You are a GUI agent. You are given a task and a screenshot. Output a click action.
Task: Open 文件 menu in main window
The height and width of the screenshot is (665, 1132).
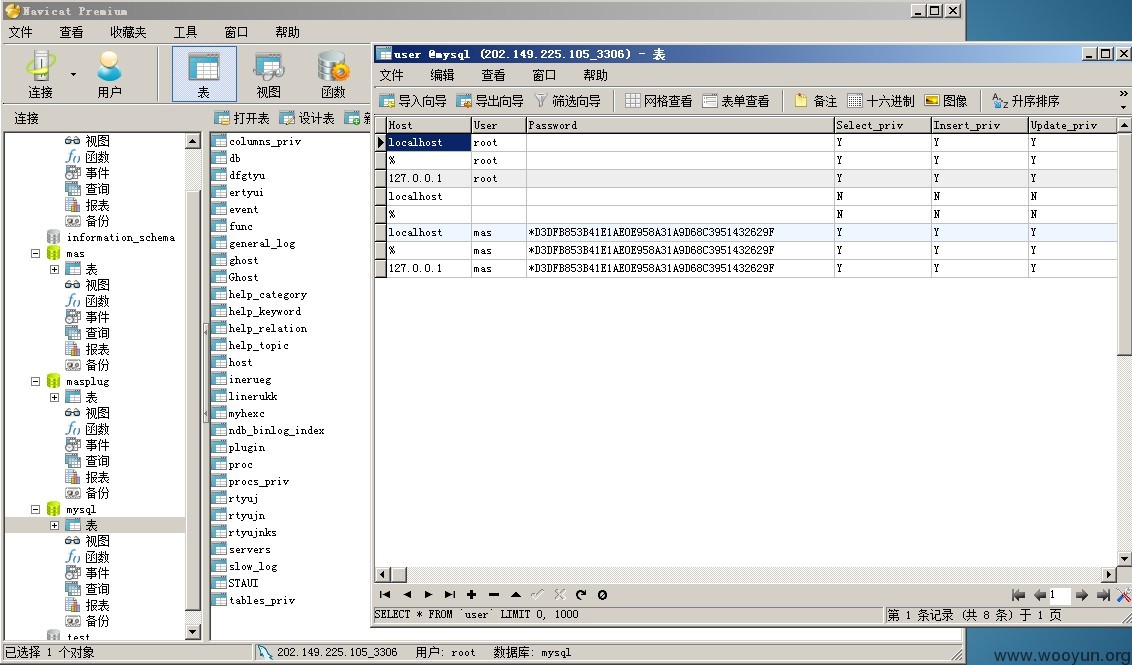pyautogui.click(x=20, y=32)
